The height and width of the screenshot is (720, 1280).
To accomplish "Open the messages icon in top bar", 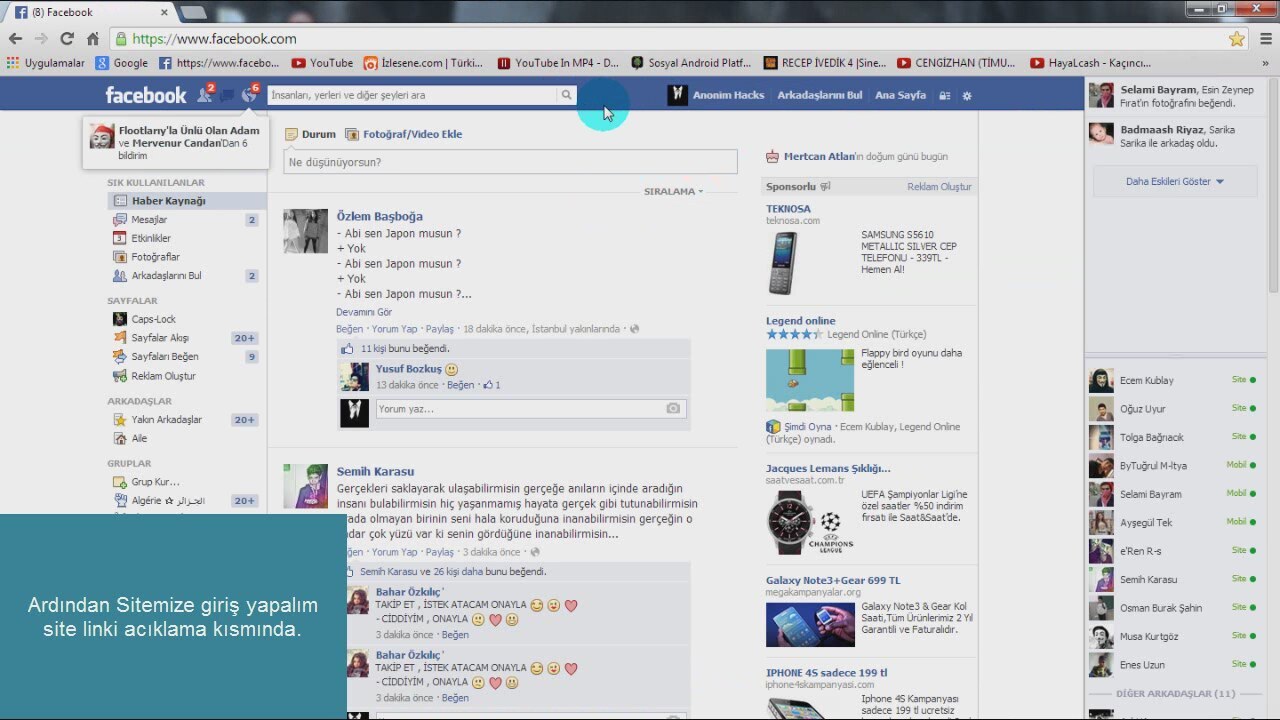I will (x=227, y=96).
